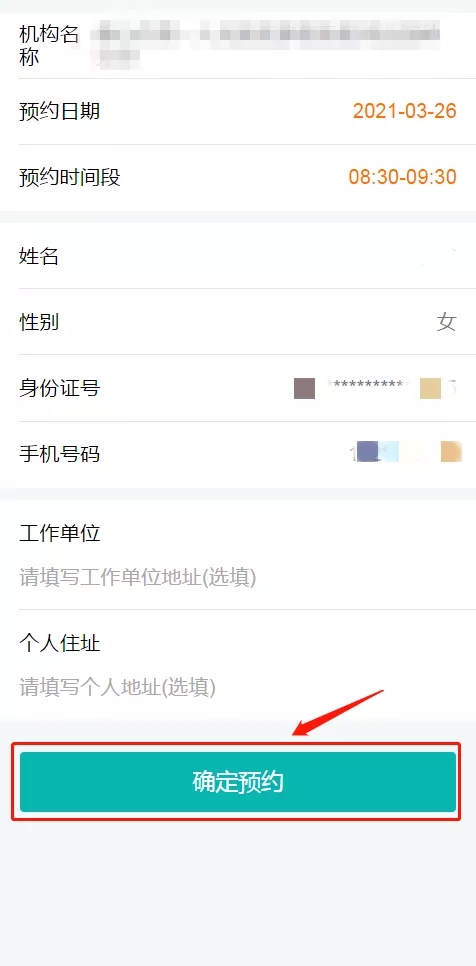Viewport: 476px width, 966px height.
Task: Click the 手机号码 label
Action: [x=59, y=454]
